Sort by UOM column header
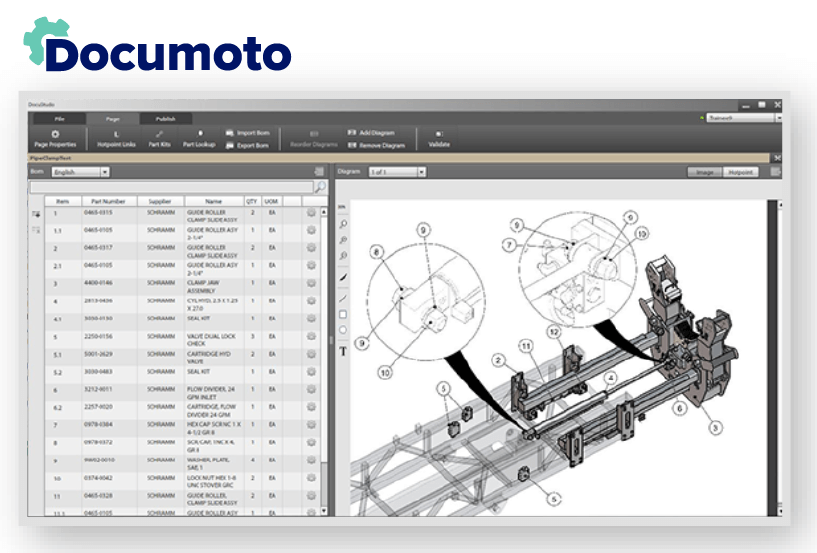 click(x=271, y=201)
